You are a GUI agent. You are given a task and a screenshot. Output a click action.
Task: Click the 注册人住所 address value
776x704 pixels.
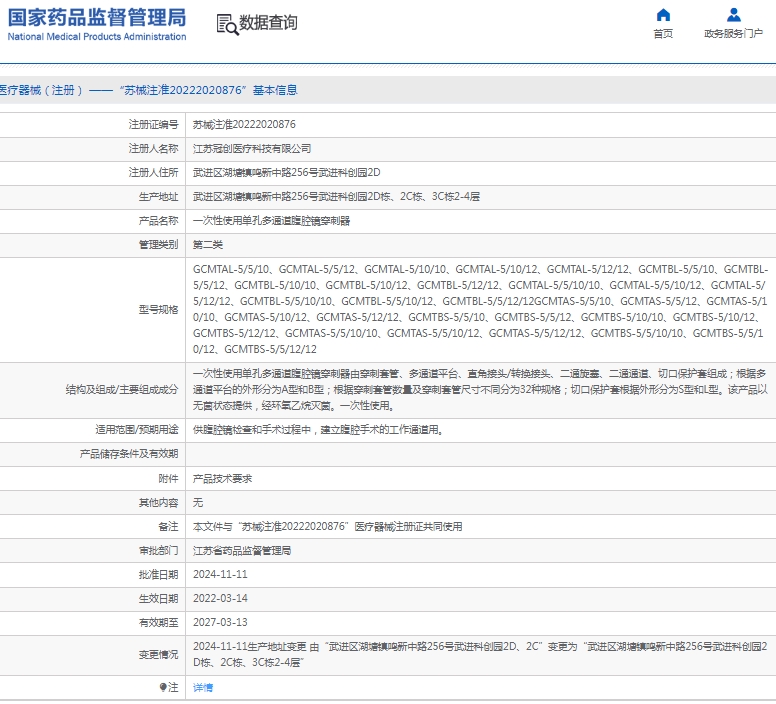(287, 173)
